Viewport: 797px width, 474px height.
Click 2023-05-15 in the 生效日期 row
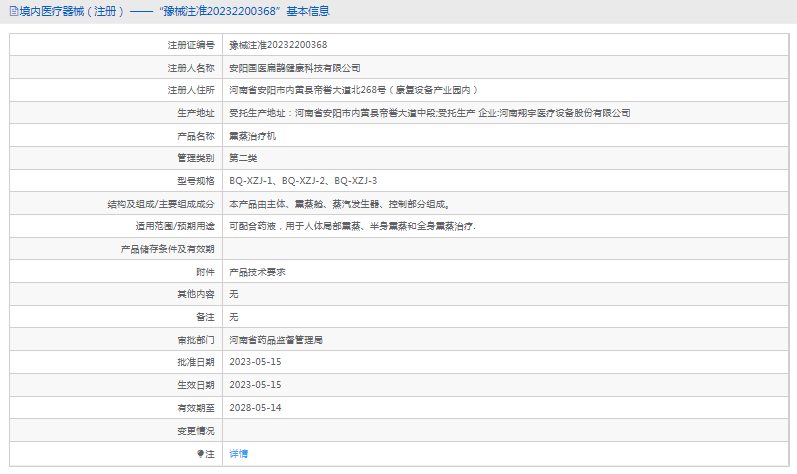(x=255, y=385)
